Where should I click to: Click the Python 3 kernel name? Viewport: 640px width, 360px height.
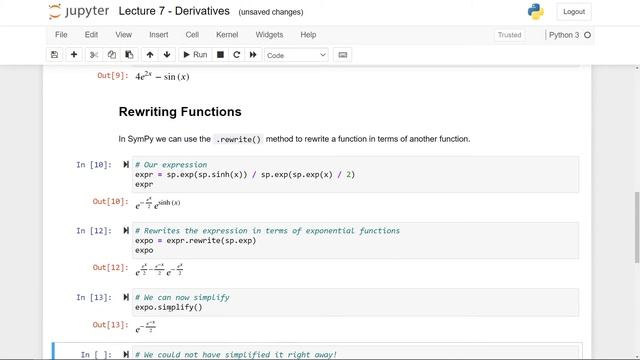coord(564,35)
